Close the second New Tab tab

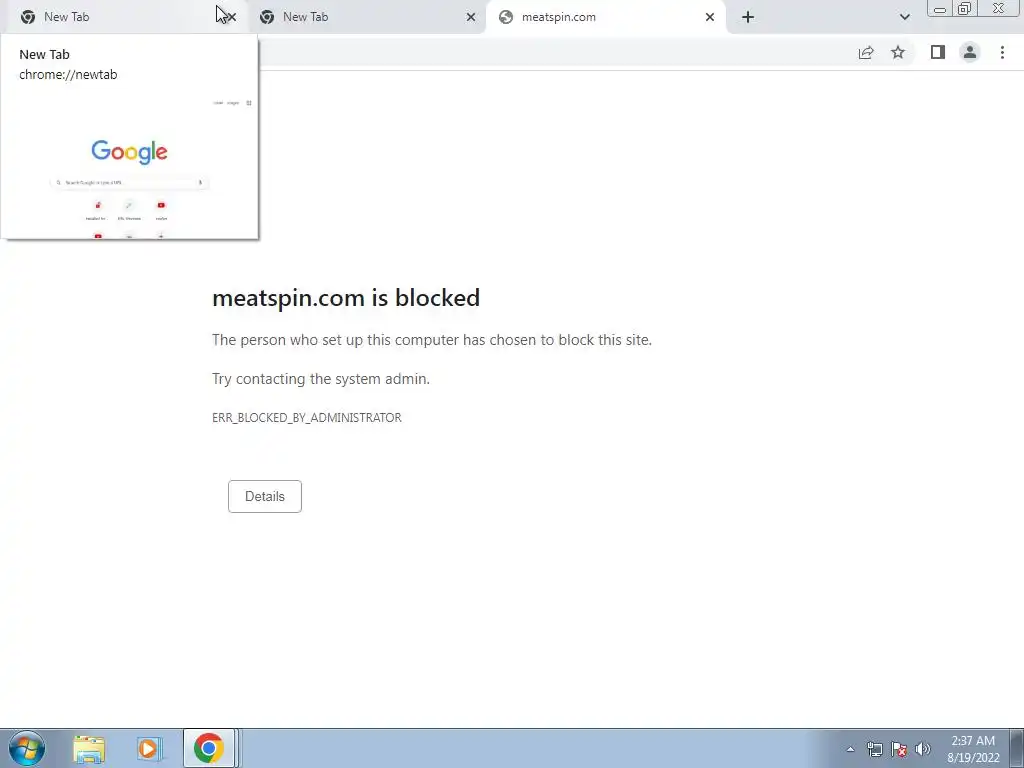tap(471, 17)
